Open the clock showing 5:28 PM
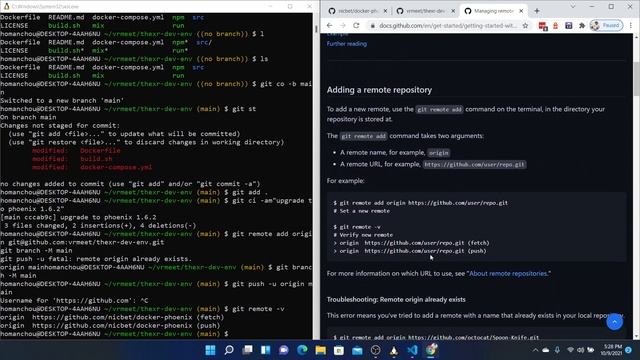 click(611, 350)
